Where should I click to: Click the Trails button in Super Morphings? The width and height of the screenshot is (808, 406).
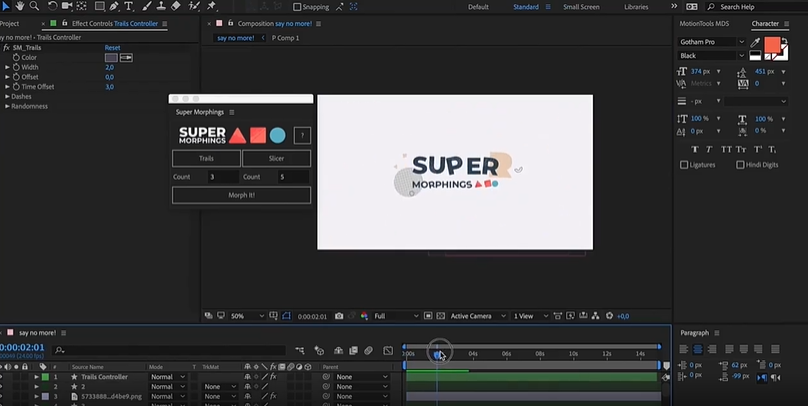tap(206, 158)
